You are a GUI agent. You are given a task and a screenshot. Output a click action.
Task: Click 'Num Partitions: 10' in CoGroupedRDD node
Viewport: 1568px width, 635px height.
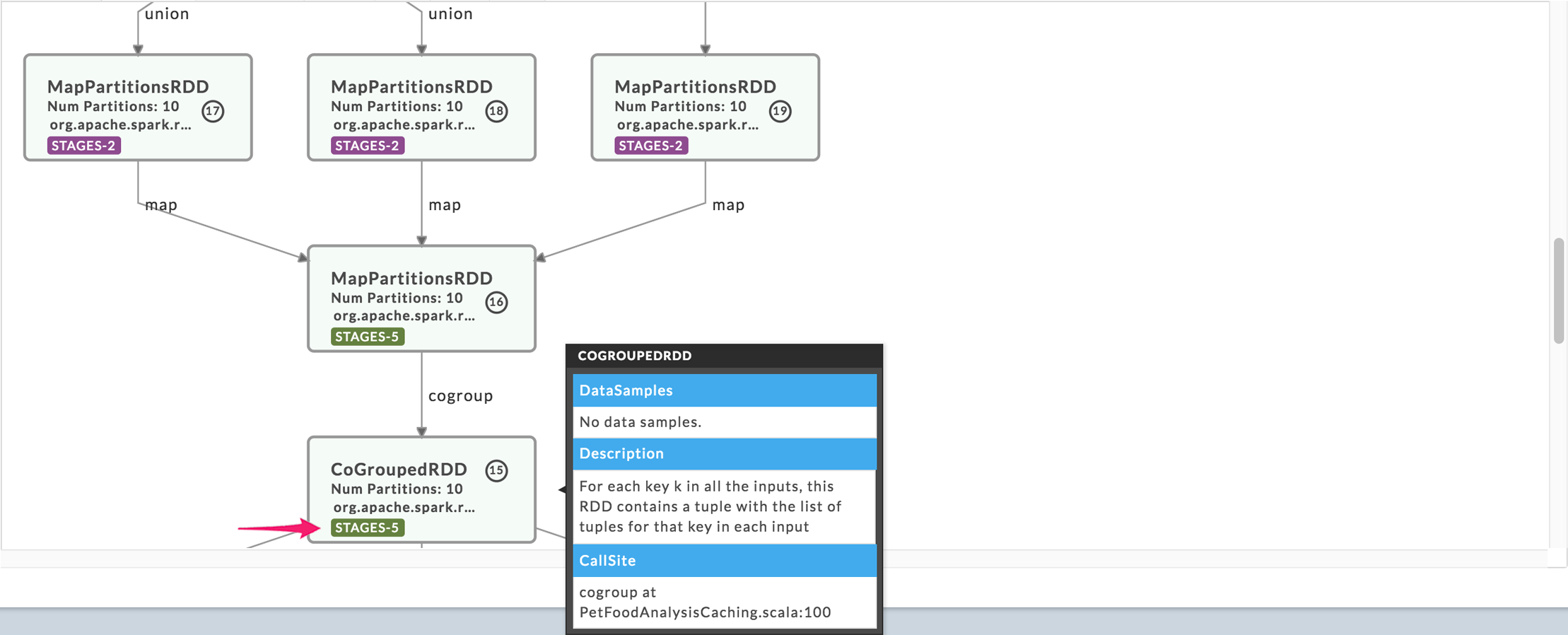[397, 489]
